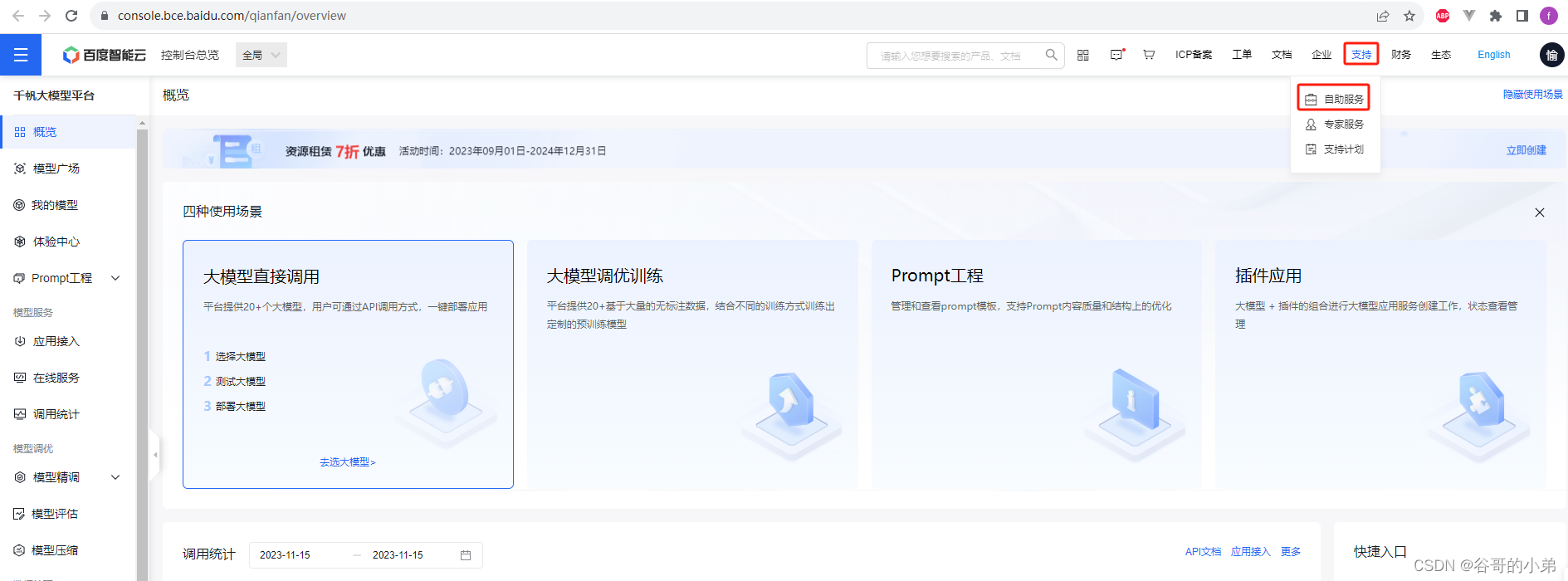Go back in browser history
Image resolution: width=1568 pixels, height=581 pixels.
click(x=18, y=16)
